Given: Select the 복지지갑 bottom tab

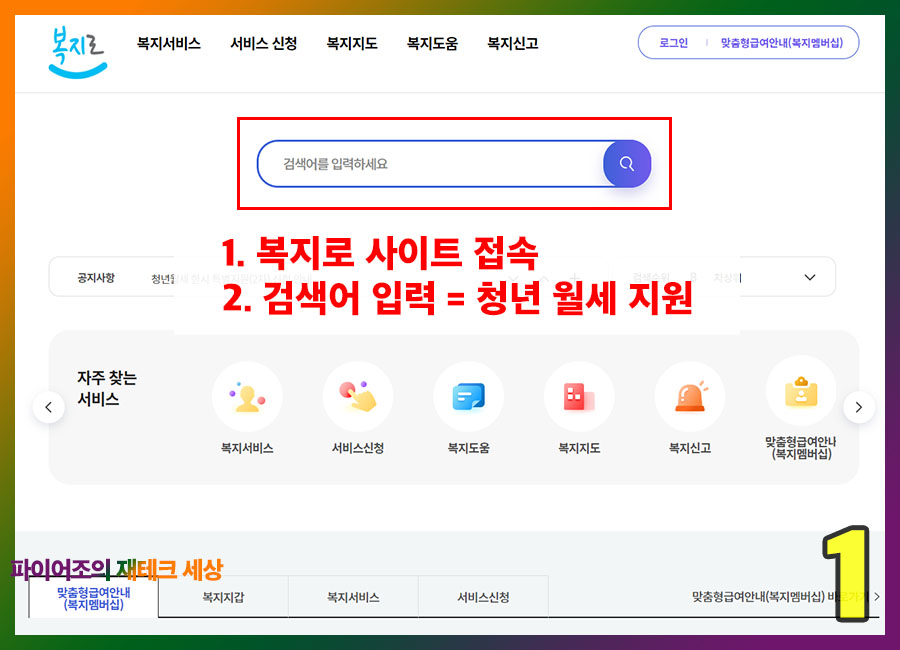Looking at the screenshot, I should 223,597.
